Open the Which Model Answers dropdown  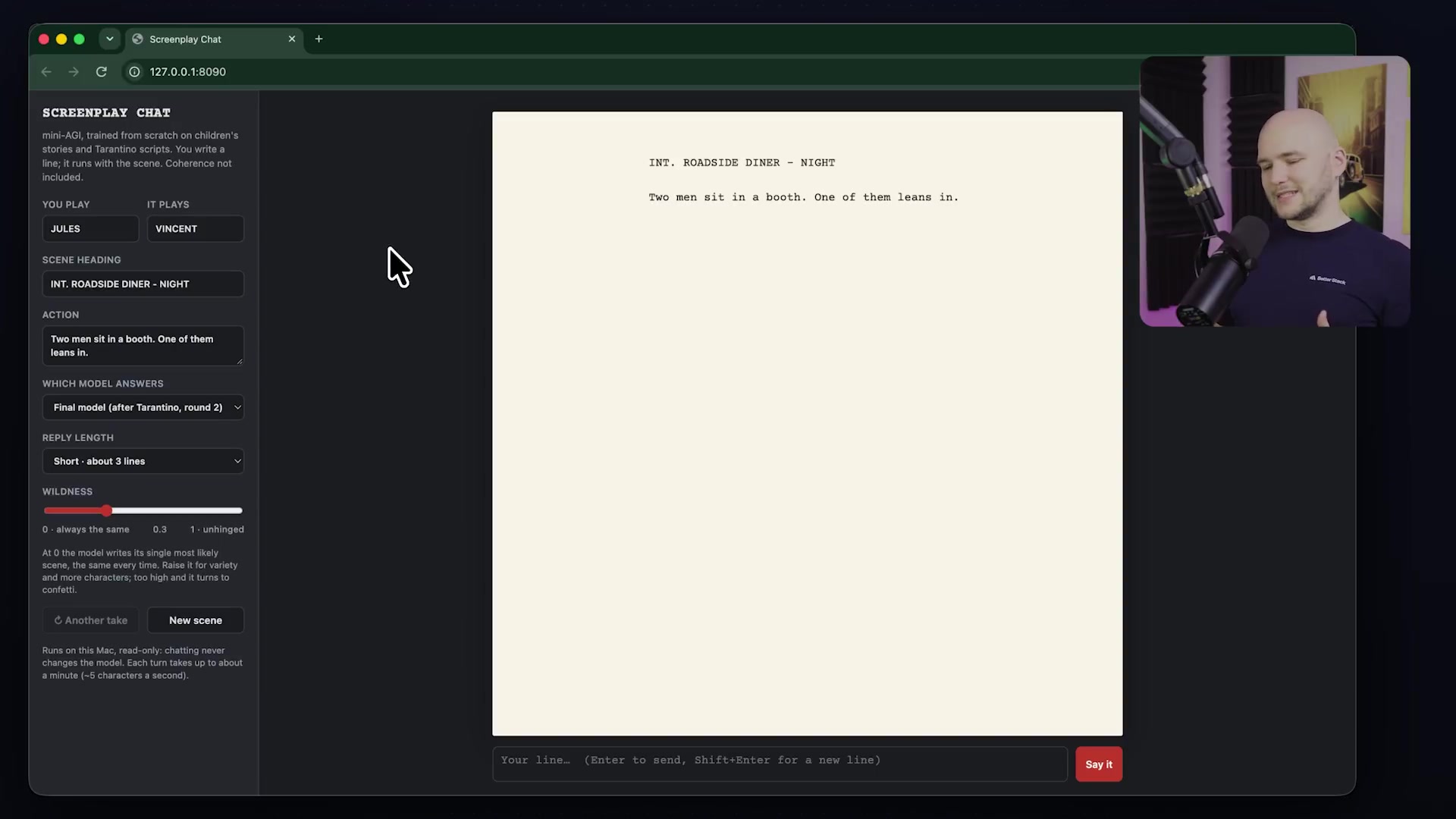pos(143,407)
